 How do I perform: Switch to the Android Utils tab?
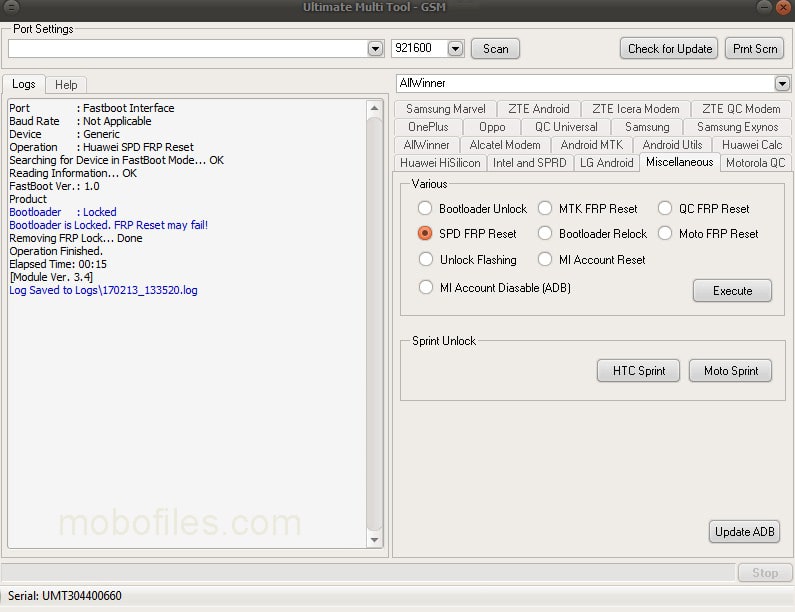coord(672,145)
